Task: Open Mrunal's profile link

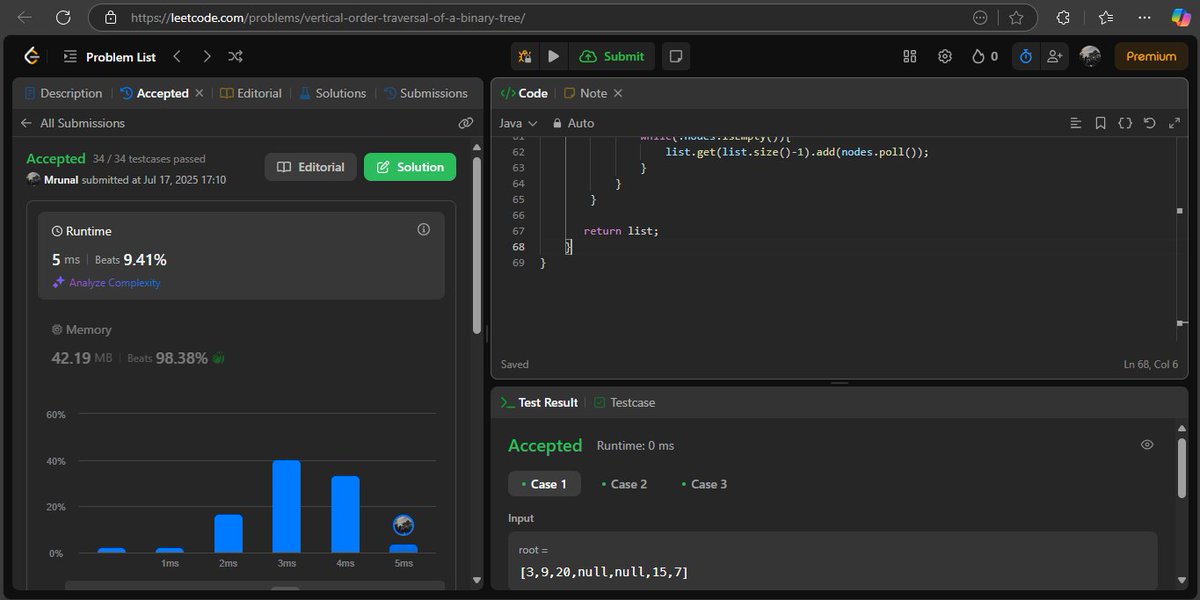Action: pyautogui.click(x=61, y=180)
